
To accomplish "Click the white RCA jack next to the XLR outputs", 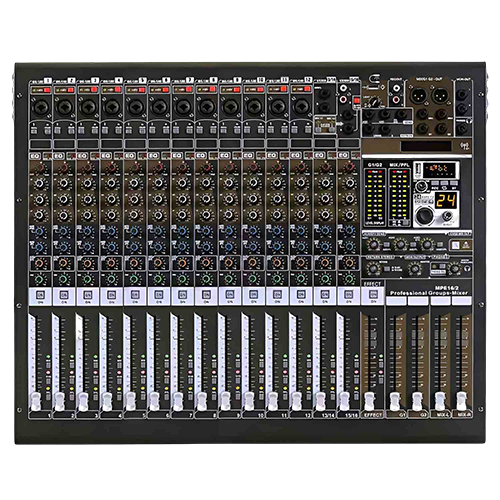I will (396, 89).
